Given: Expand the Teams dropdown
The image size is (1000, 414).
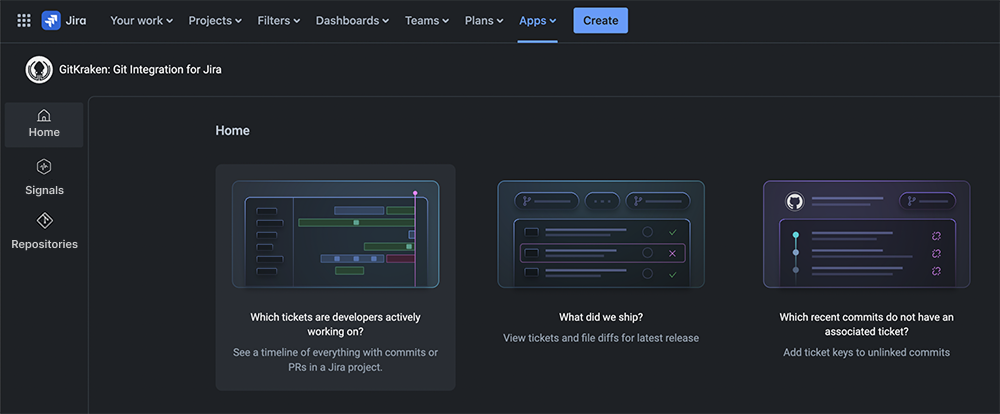Looking at the screenshot, I should (427, 20).
